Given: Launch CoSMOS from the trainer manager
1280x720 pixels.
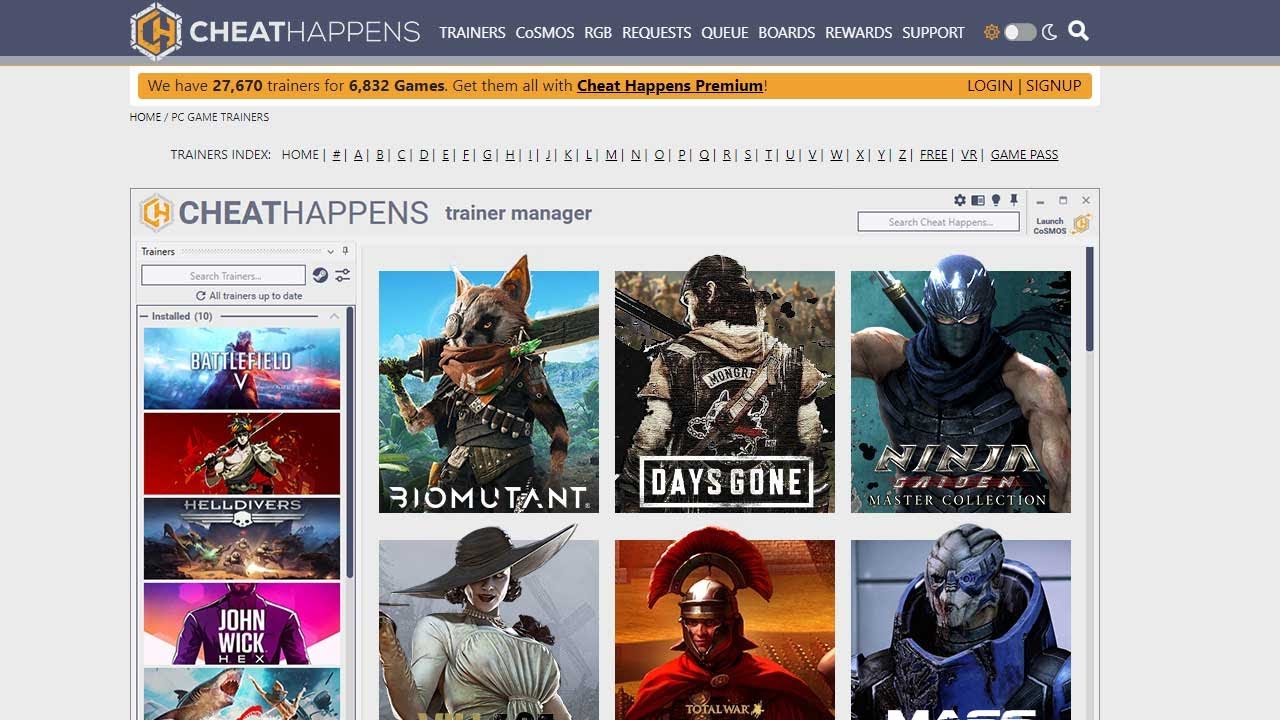Looking at the screenshot, I should [x=1062, y=225].
